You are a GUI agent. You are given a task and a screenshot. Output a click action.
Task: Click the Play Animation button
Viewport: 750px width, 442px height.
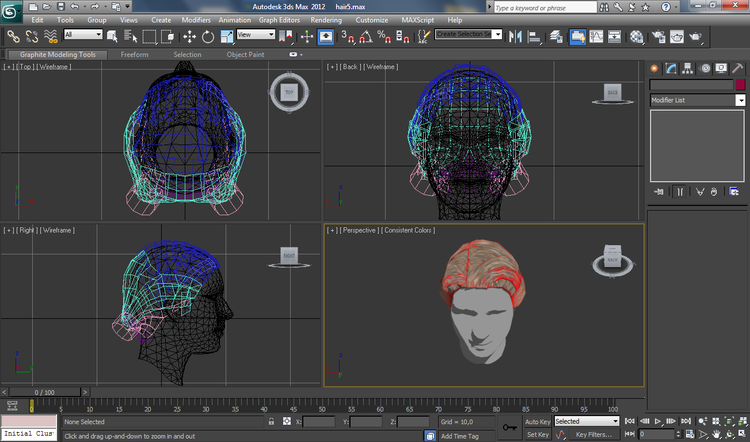point(658,421)
